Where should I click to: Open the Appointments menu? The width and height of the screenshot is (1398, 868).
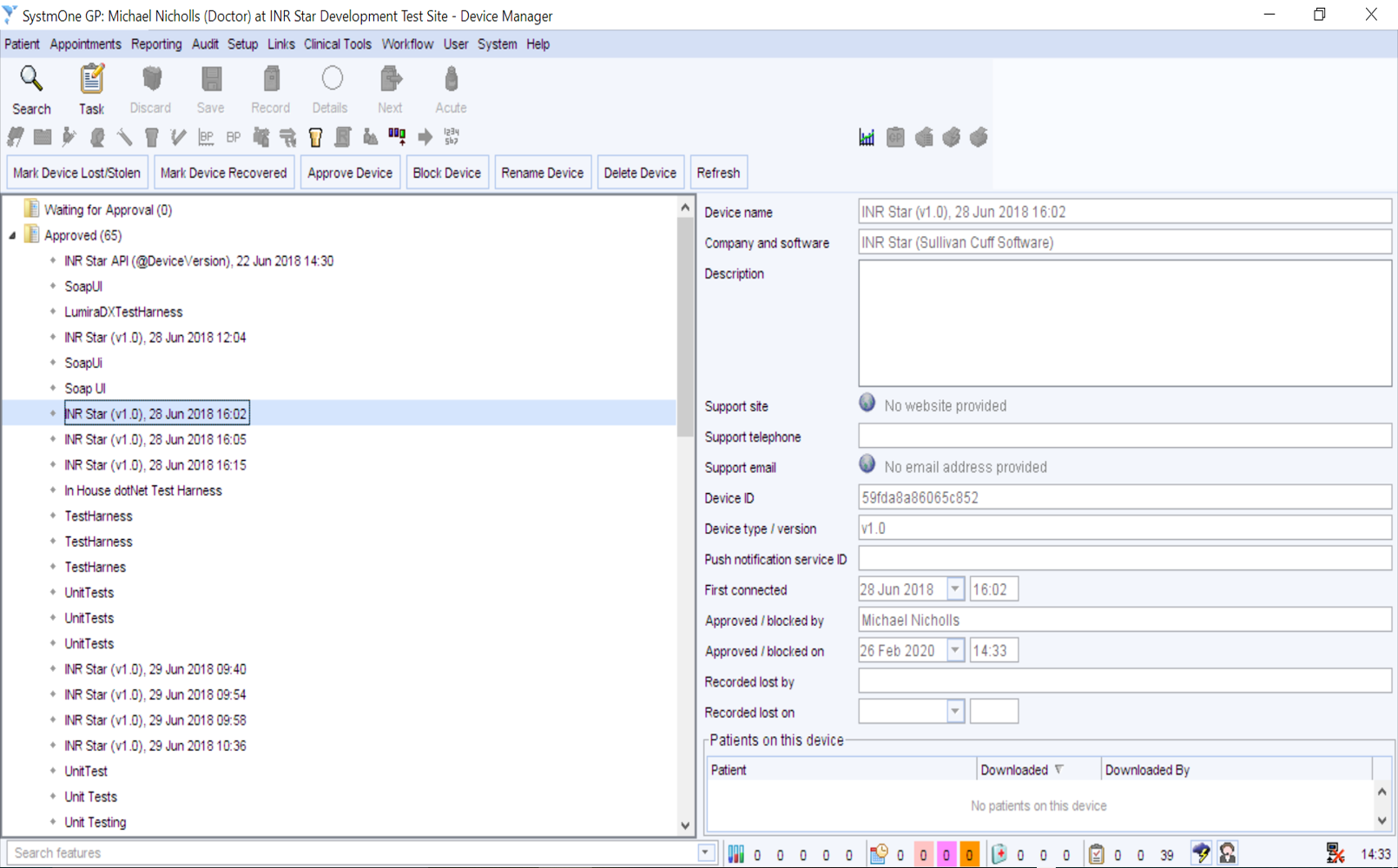coord(85,44)
